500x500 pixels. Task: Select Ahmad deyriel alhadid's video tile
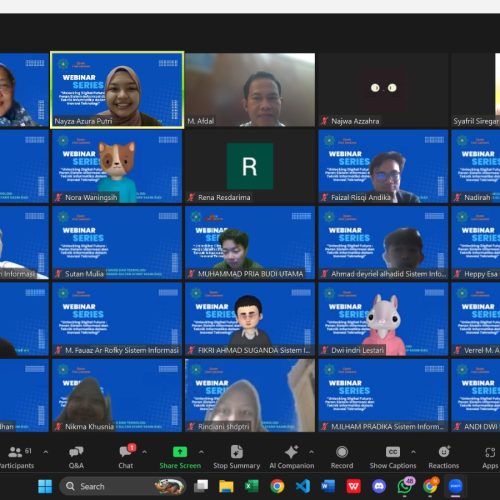[x=383, y=243]
